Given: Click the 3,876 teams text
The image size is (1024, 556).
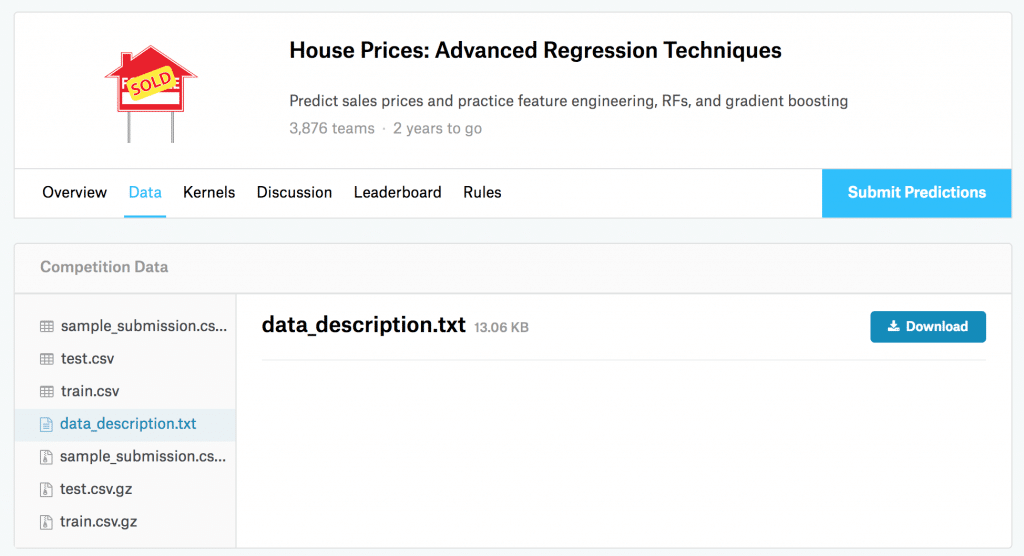Looking at the screenshot, I should [x=332, y=128].
